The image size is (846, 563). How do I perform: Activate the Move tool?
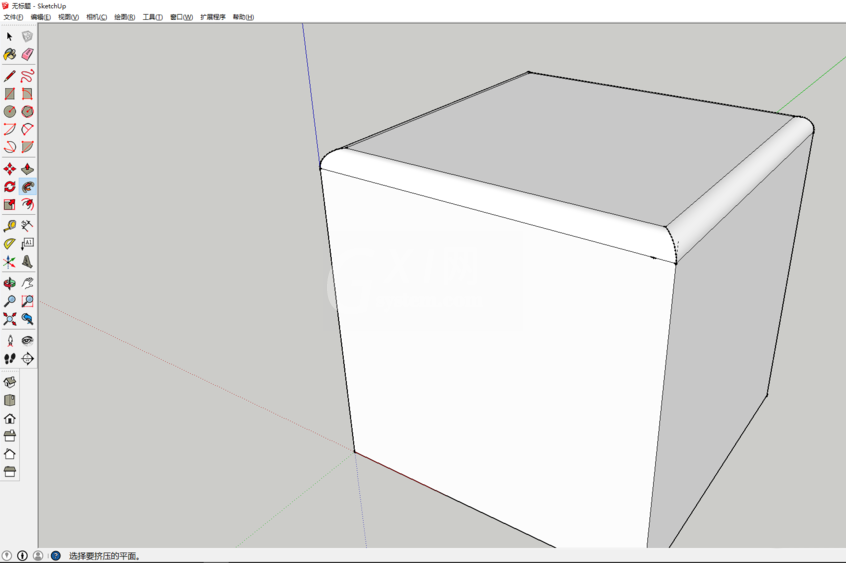coord(10,169)
